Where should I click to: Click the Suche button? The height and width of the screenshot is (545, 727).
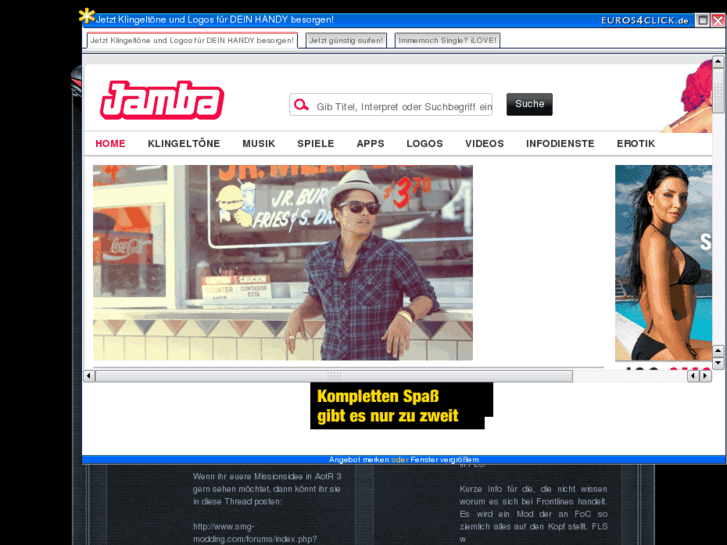(x=529, y=104)
